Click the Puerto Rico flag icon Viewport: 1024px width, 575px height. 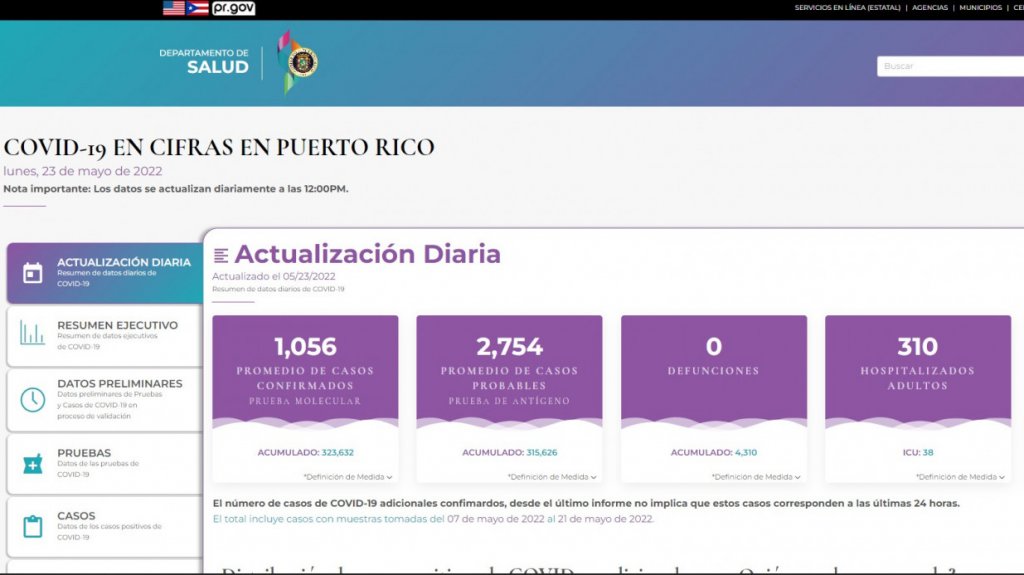coord(197,8)
